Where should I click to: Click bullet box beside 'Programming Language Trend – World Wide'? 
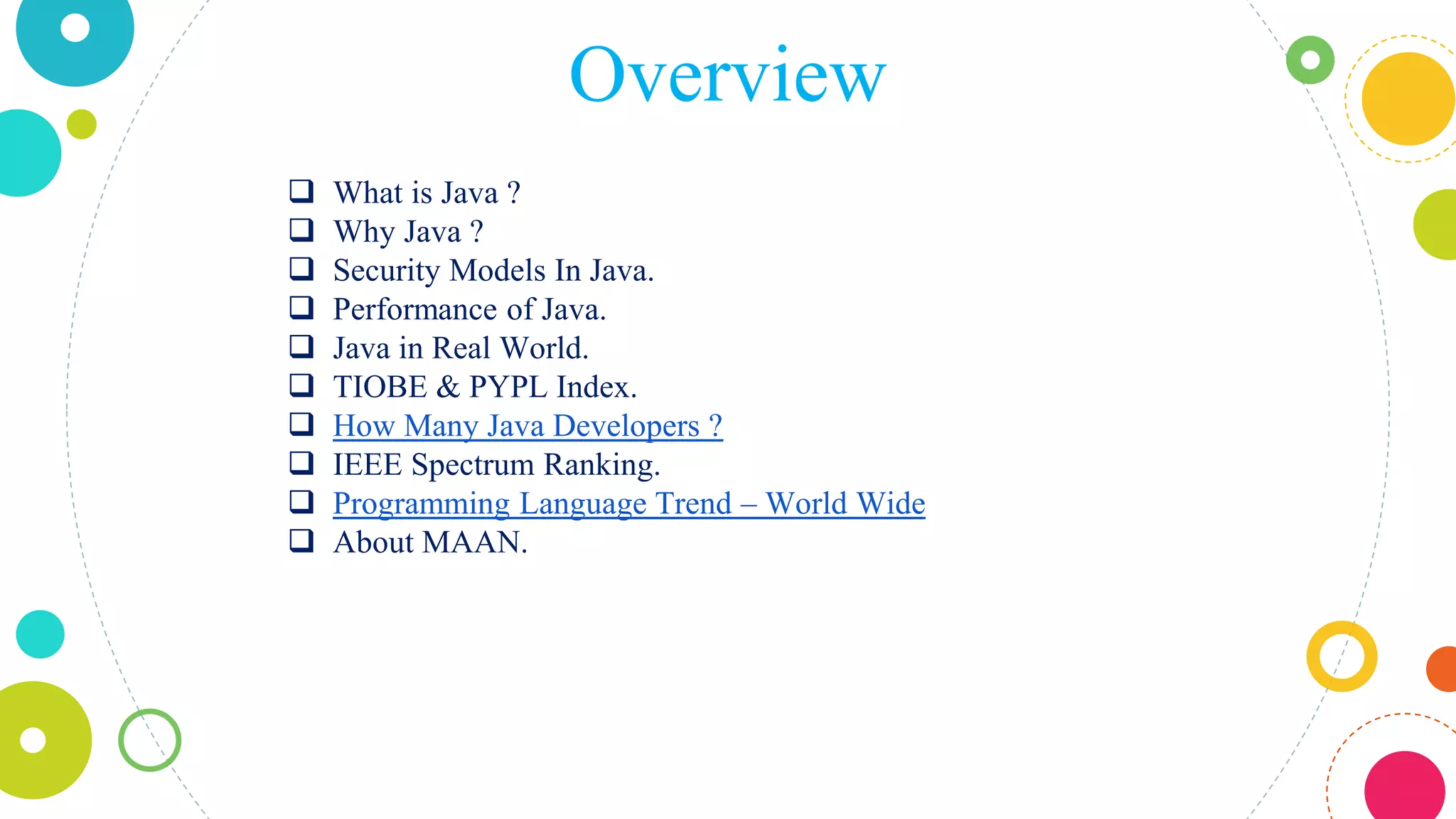click(x=301, y=501)
